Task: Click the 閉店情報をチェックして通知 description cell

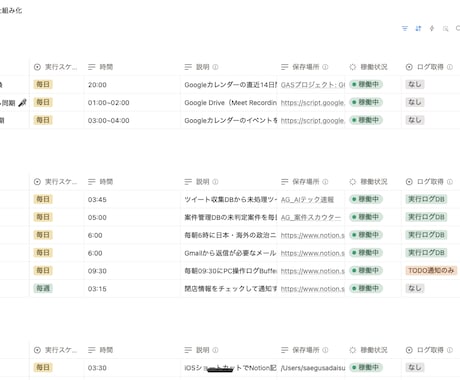Action: (230, 289)
